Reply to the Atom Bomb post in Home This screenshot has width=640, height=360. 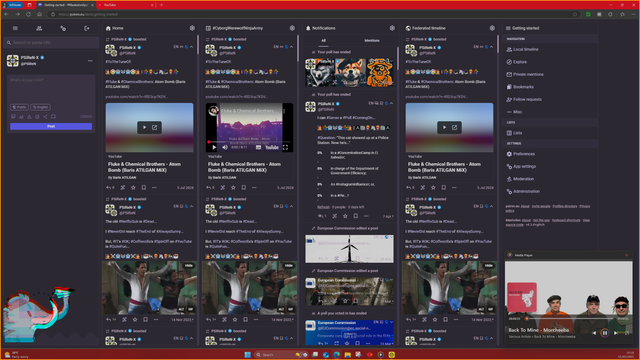[109, 188]
